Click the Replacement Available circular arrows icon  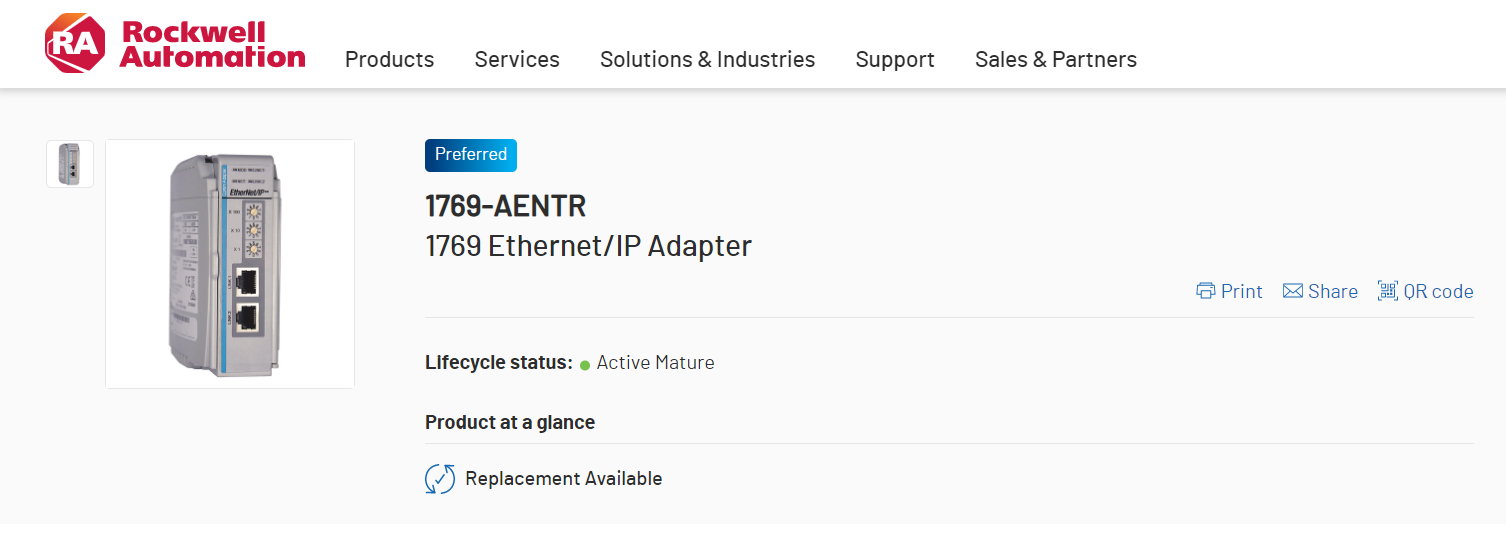click(x=440, y=479)
